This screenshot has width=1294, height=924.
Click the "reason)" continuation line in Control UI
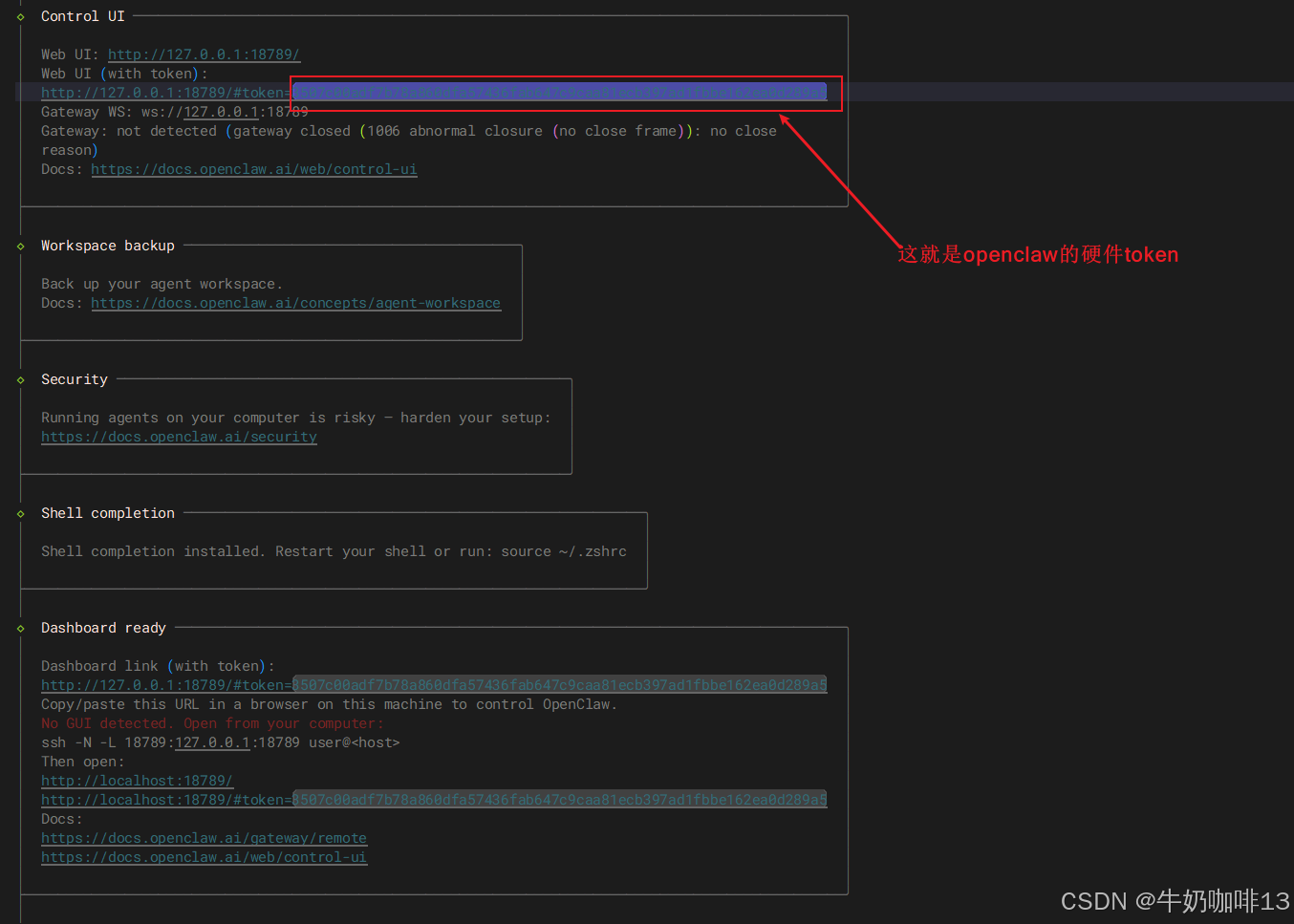click(70, 150)
